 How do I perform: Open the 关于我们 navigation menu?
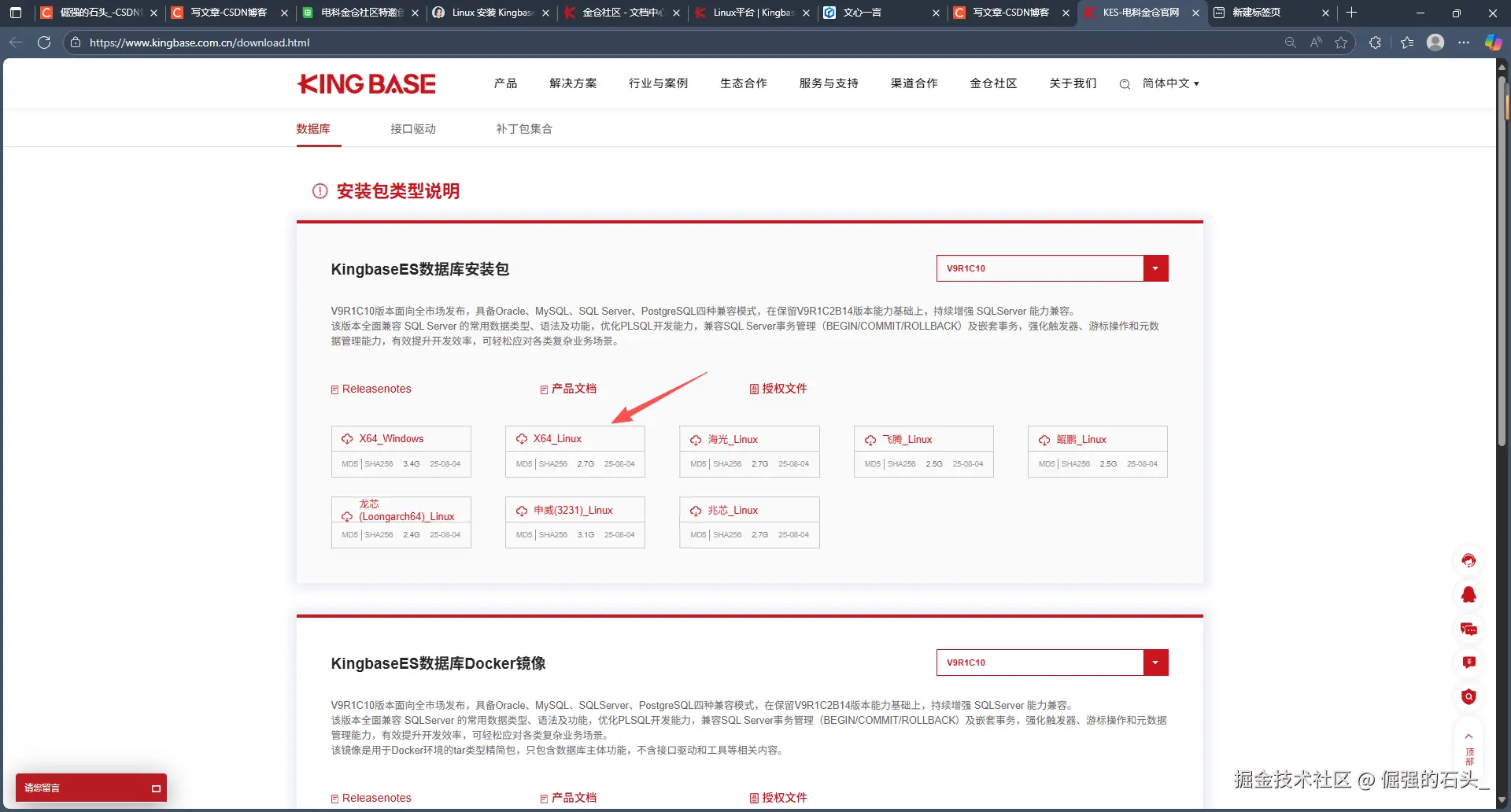point(1073,83)
